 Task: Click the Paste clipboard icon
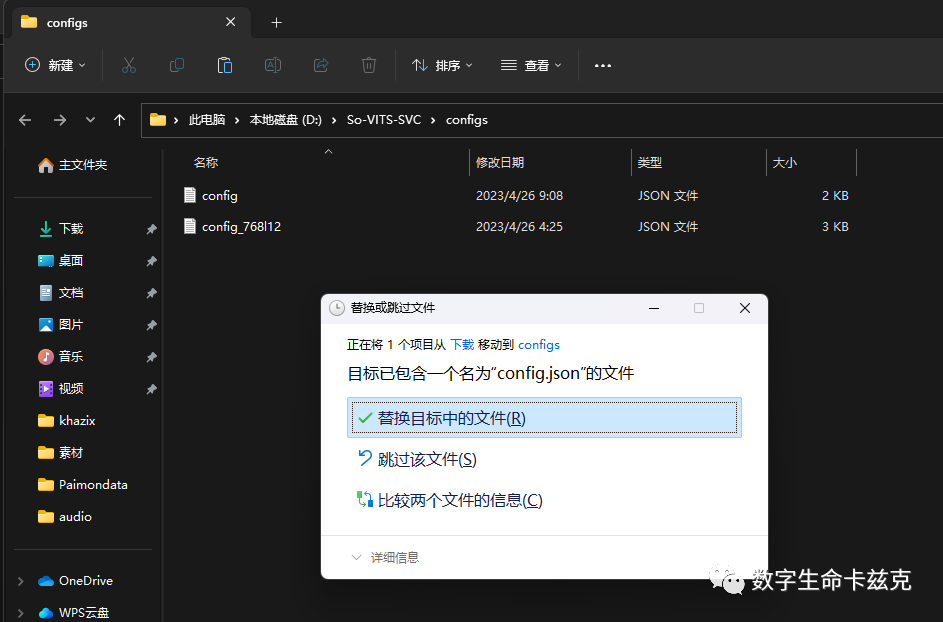pos(225,65)
